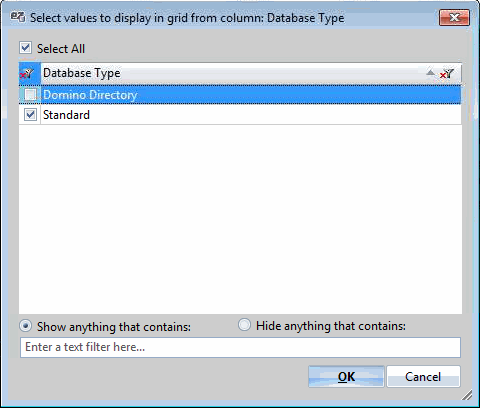Select Show anything that contains radio button
The height and width of the screenshot is (408, 480).
(x=26, y=326)
